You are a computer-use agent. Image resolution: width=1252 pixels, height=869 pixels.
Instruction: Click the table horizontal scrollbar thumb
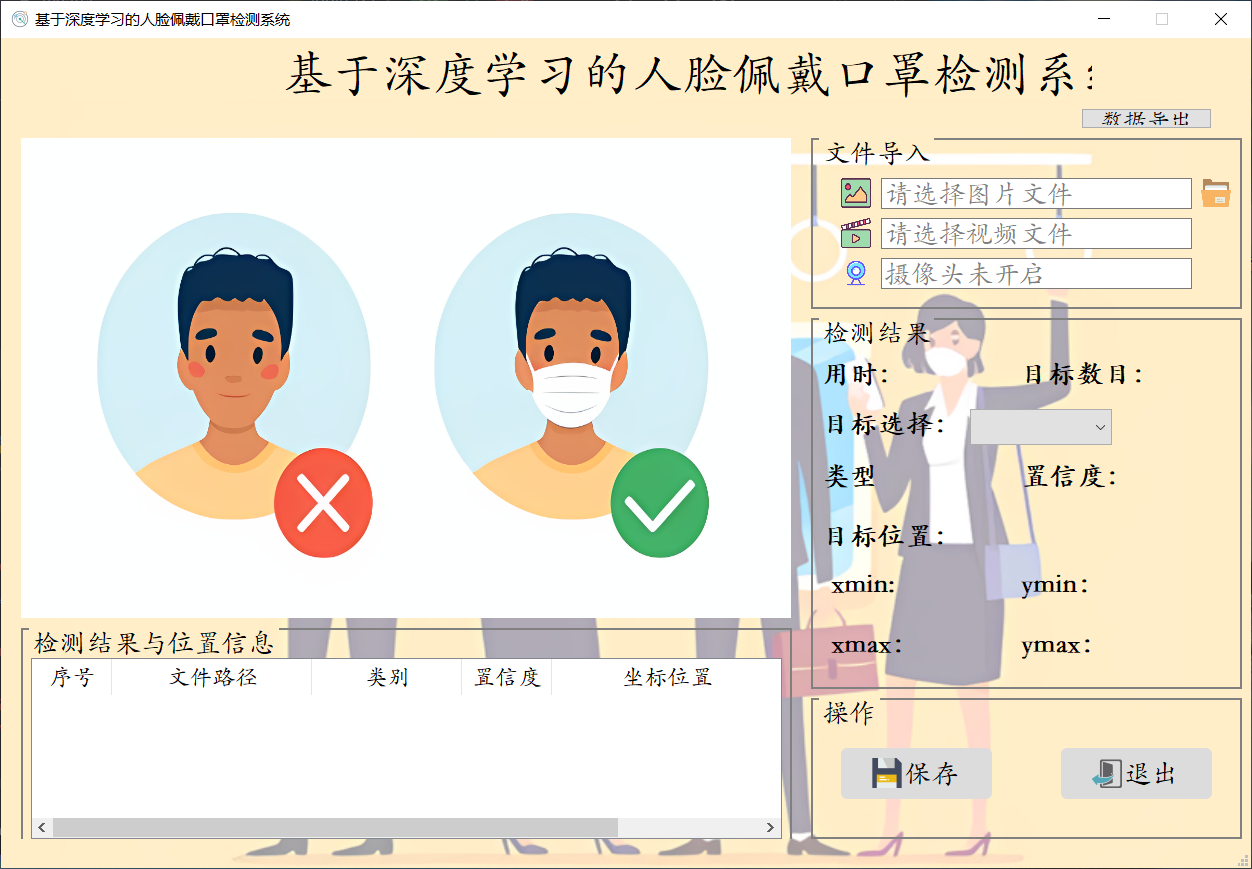tap(335, 827)
